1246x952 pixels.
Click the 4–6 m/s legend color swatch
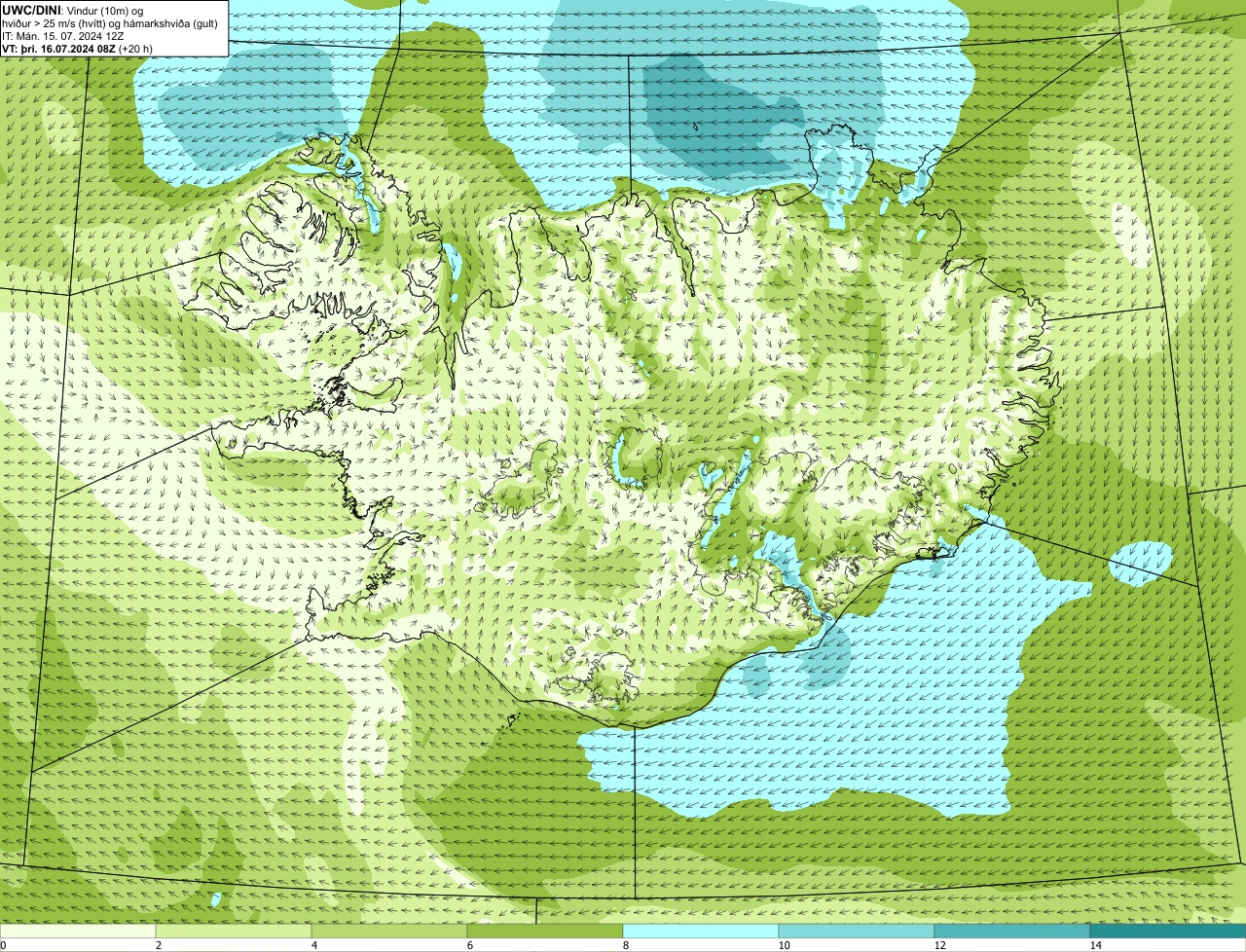pos(389,931)
